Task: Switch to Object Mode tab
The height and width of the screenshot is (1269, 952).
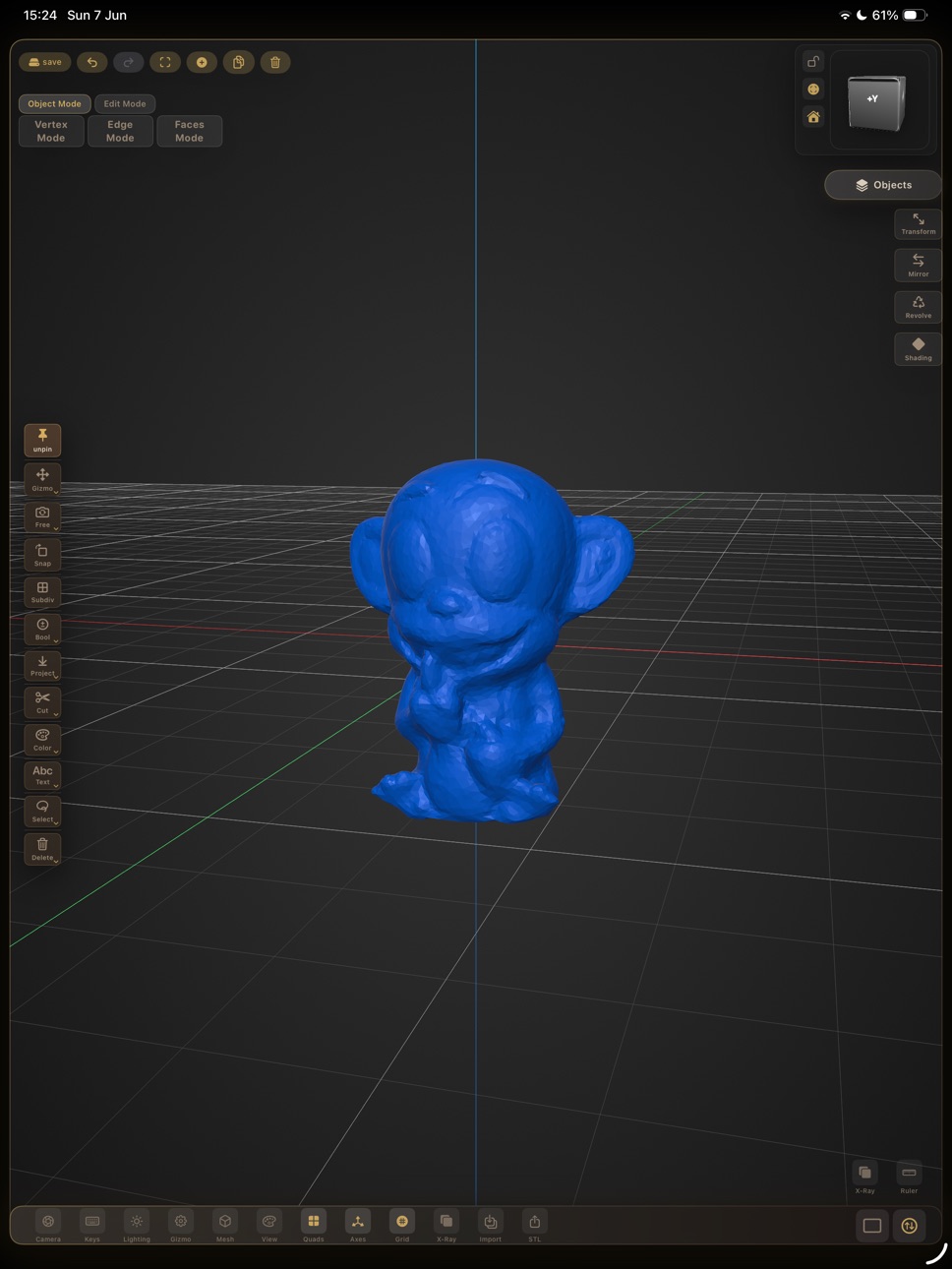Action: (54, 103)
